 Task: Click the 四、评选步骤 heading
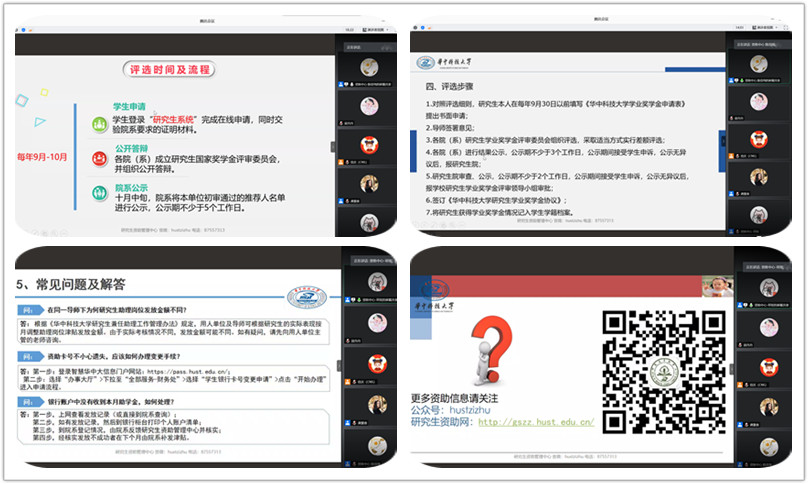449,86
